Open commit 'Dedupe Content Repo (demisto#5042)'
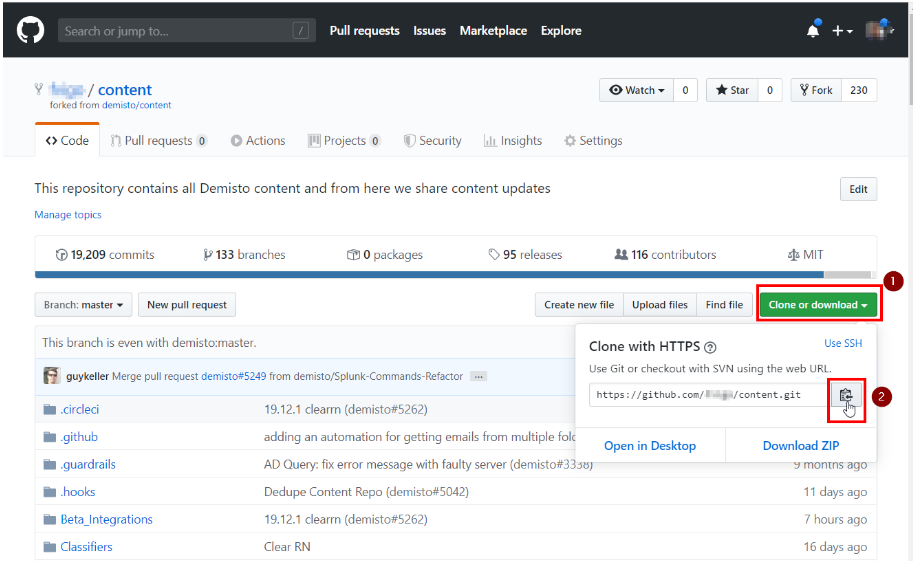The image size is (913, 561). [x=366, y=492]
